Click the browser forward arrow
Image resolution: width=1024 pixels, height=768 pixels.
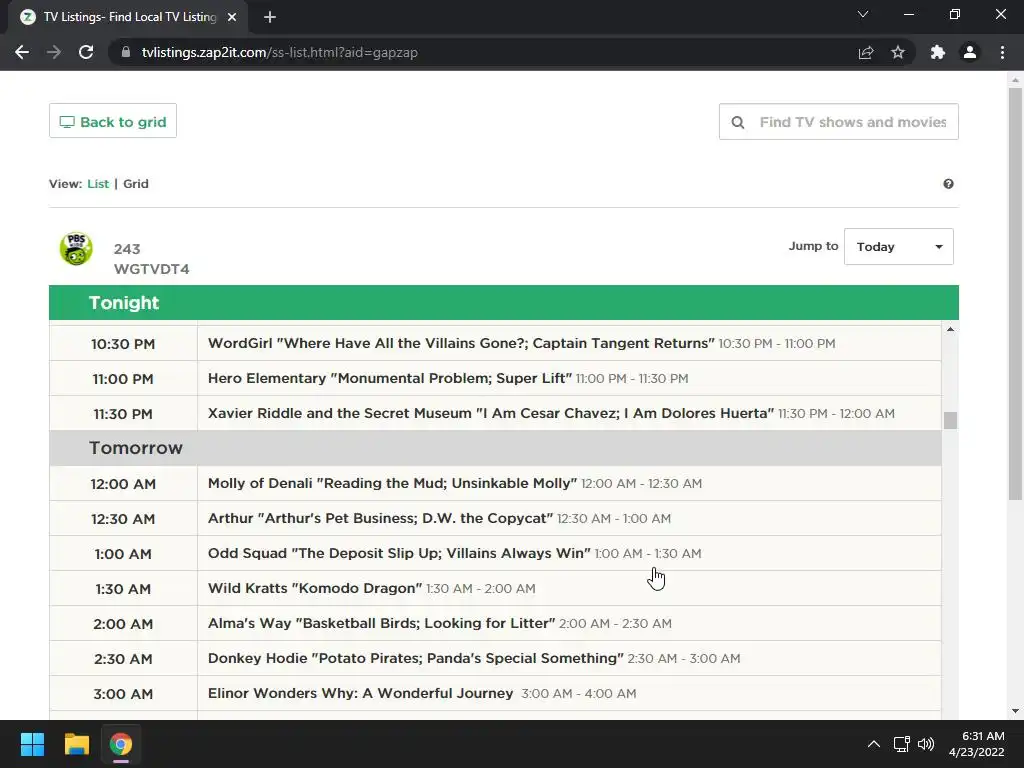tap(54, 52)
